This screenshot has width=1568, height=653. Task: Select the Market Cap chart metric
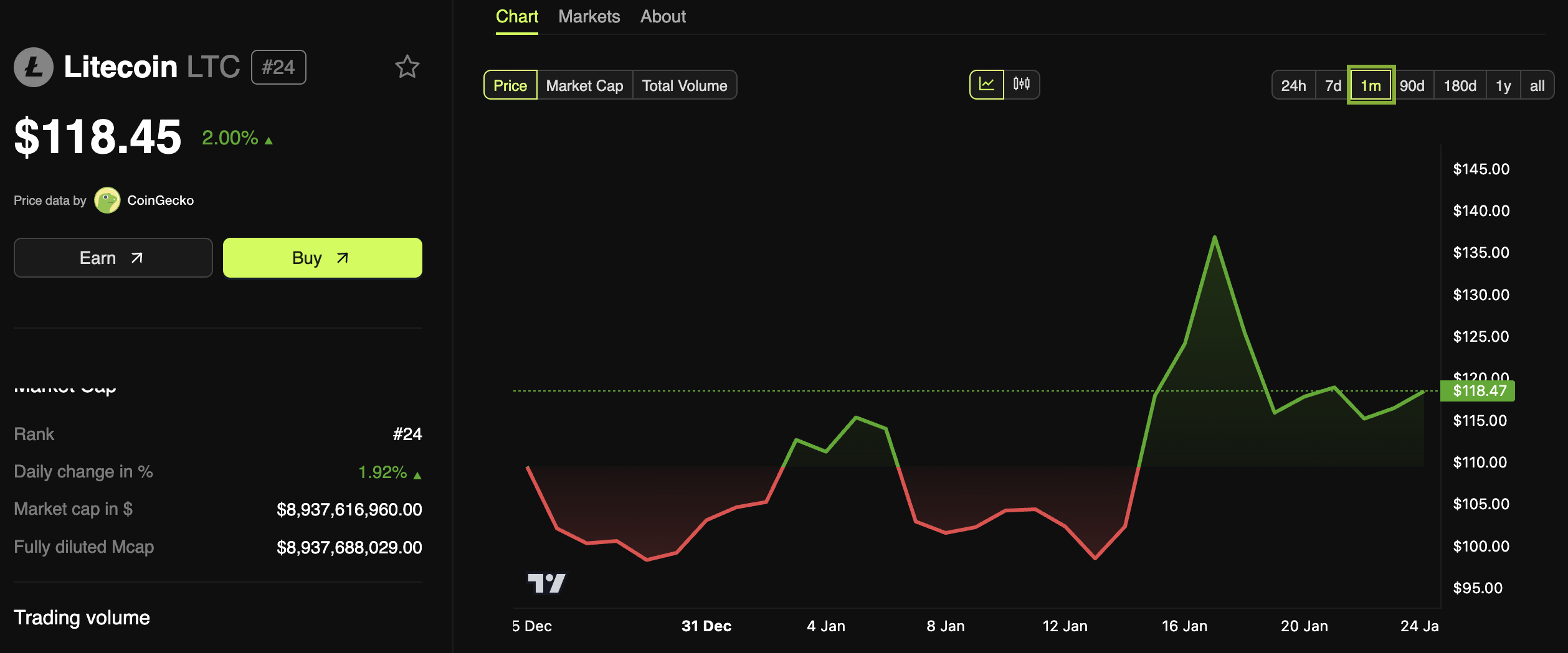click(x=584, y=85)
